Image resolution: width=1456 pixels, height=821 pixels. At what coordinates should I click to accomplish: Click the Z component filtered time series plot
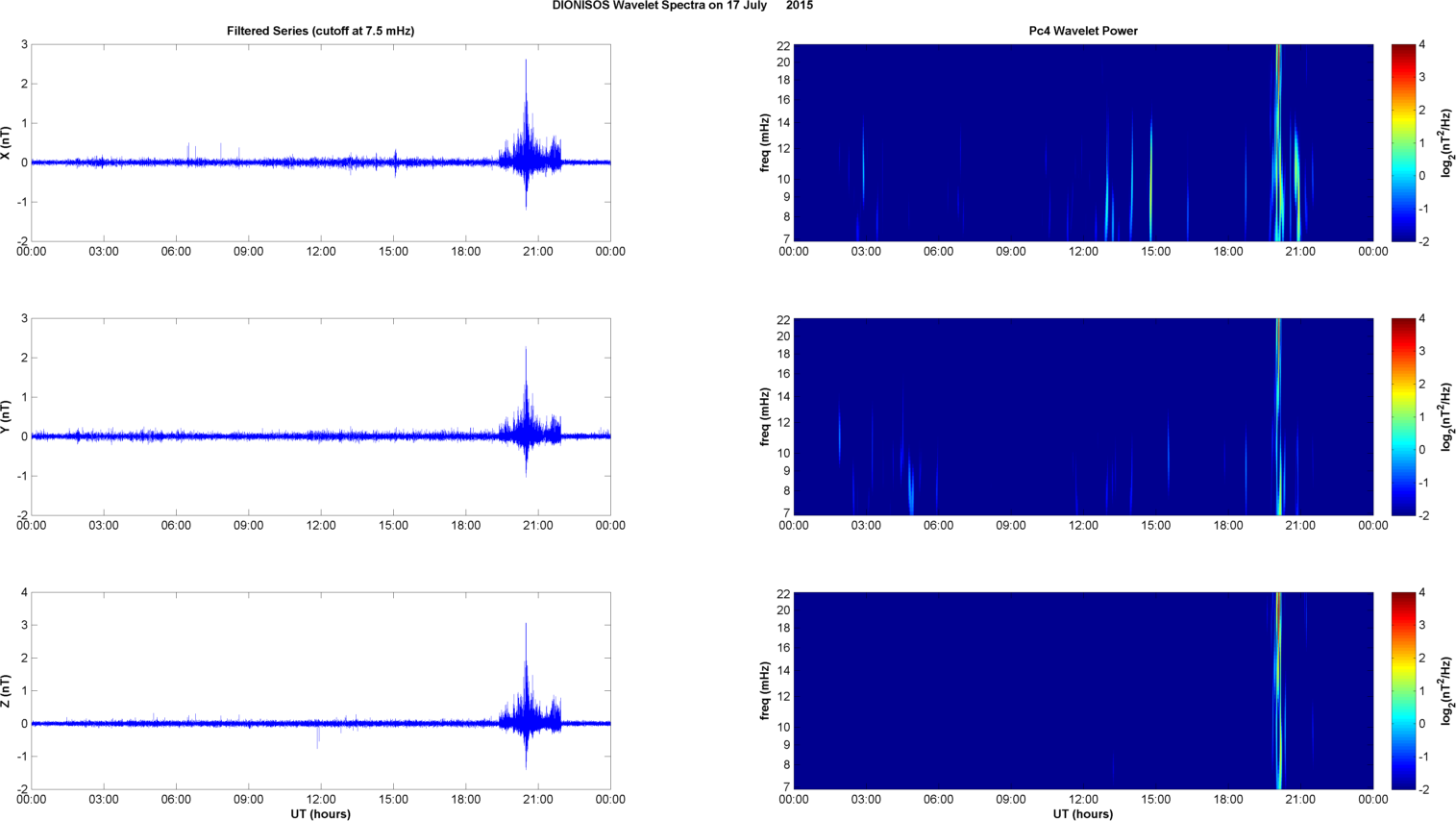tap(321, 691)
